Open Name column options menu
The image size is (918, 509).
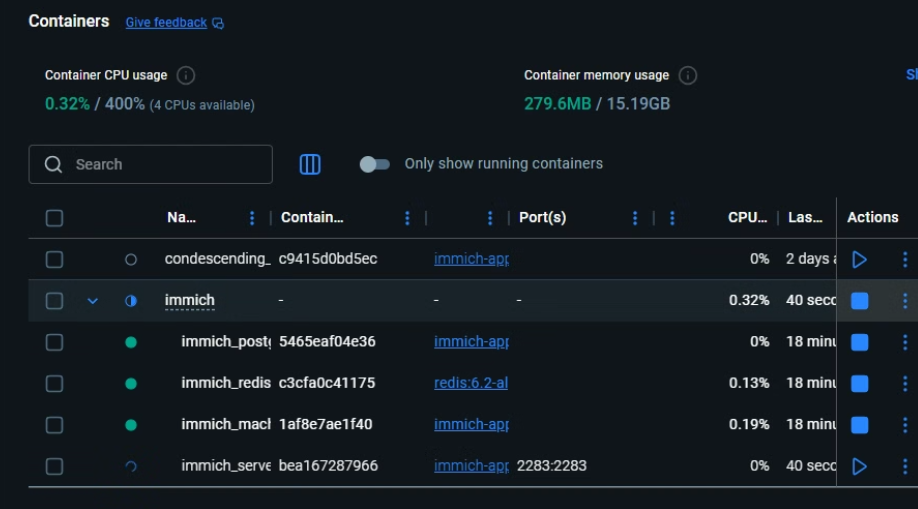click(x=252, y=218)
